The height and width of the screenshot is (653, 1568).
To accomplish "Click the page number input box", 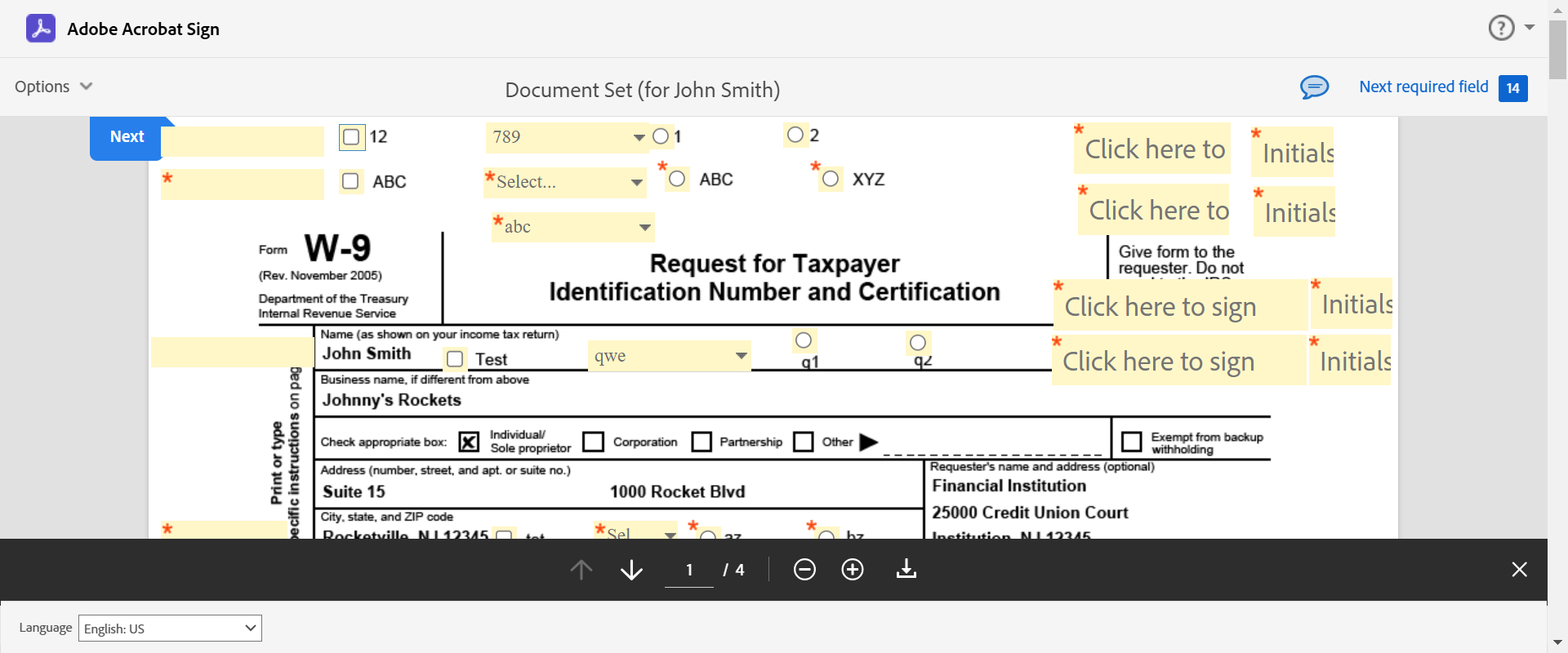I will pos(689,570).
